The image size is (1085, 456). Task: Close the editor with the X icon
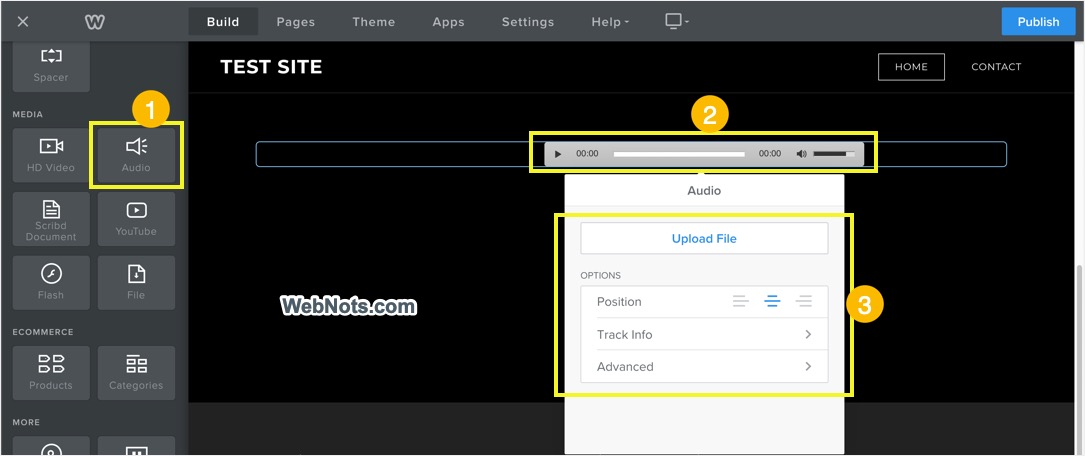[23, 21]
